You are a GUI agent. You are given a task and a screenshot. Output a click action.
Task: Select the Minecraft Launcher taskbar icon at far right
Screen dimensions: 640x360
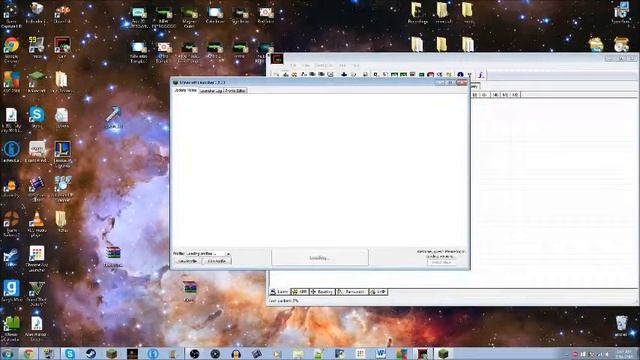click(x=443, y=353)
